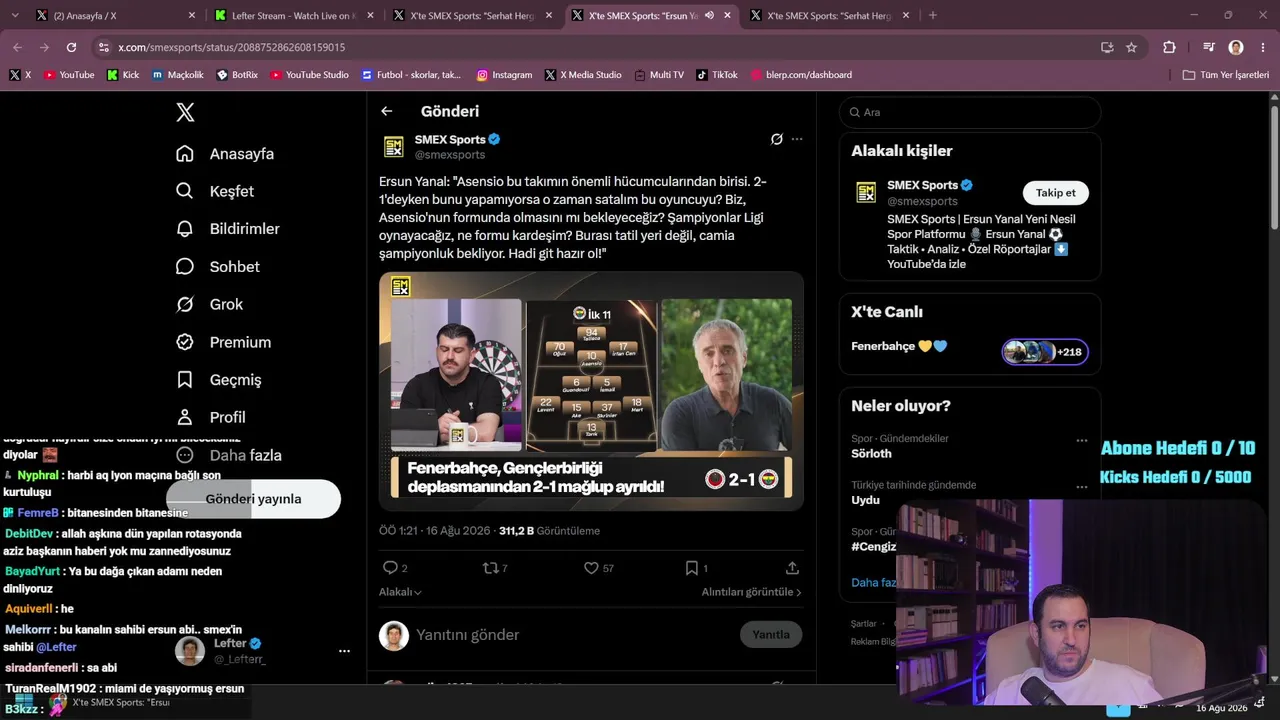Switch to the Lefter Stream tab
This screenshot has width=1280, height=720.
pos(294,15)
